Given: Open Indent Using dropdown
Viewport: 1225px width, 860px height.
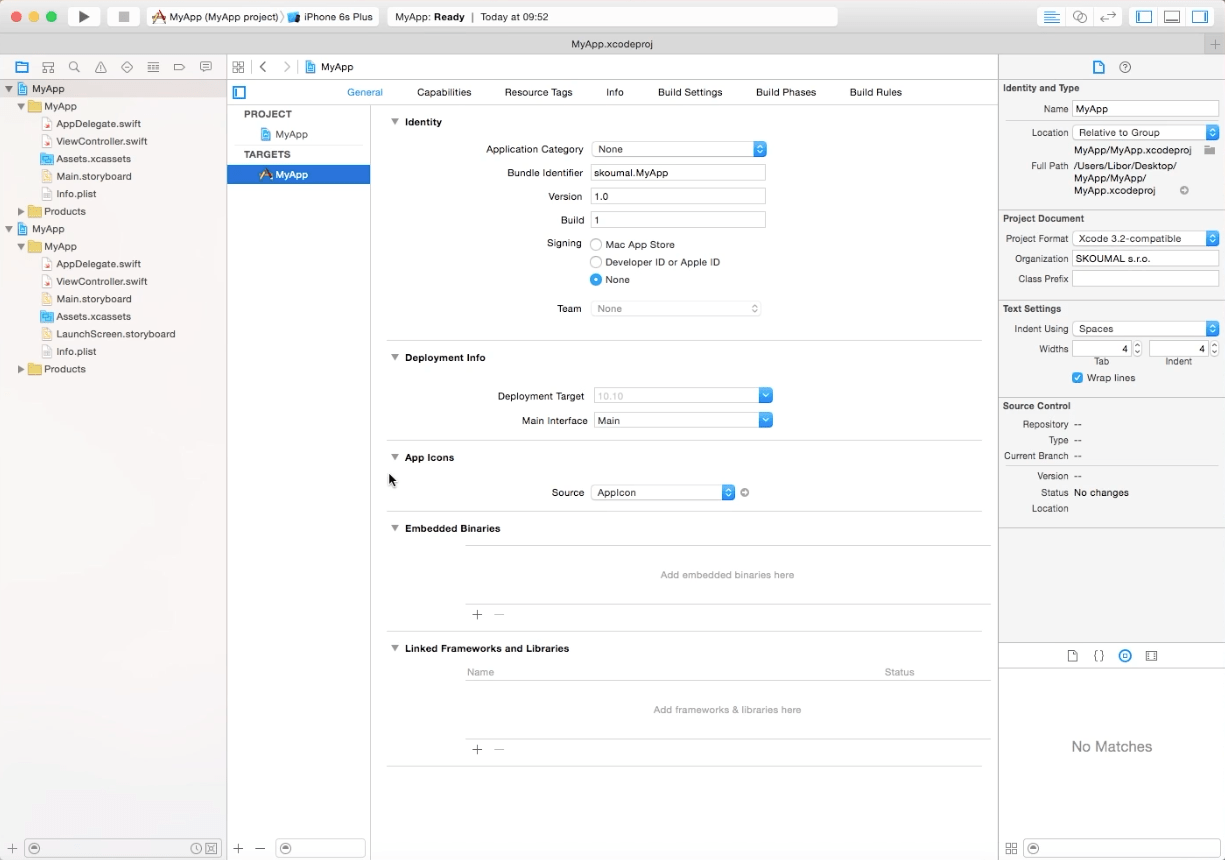Looking at the screenshot, I should (x=1146, y=328).
